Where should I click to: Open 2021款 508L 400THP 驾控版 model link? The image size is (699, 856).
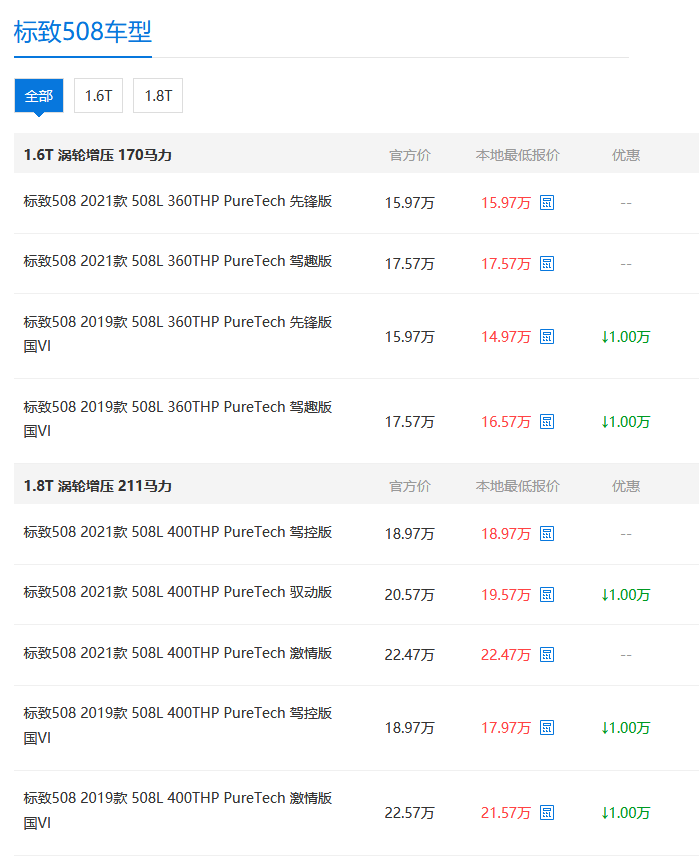pos(177,532)
